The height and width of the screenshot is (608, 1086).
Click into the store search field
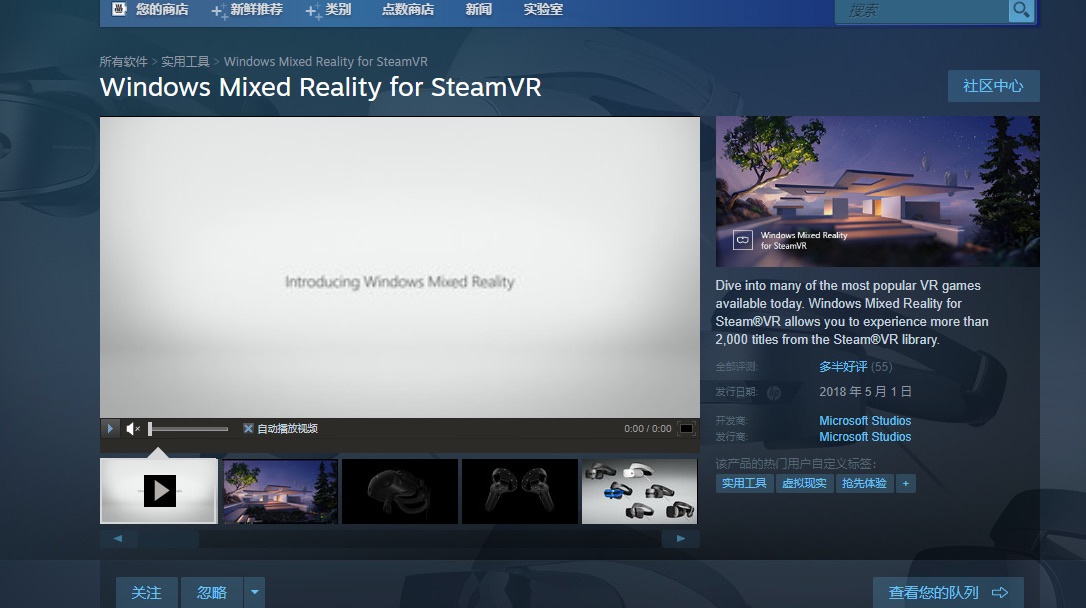coord(920,10)
